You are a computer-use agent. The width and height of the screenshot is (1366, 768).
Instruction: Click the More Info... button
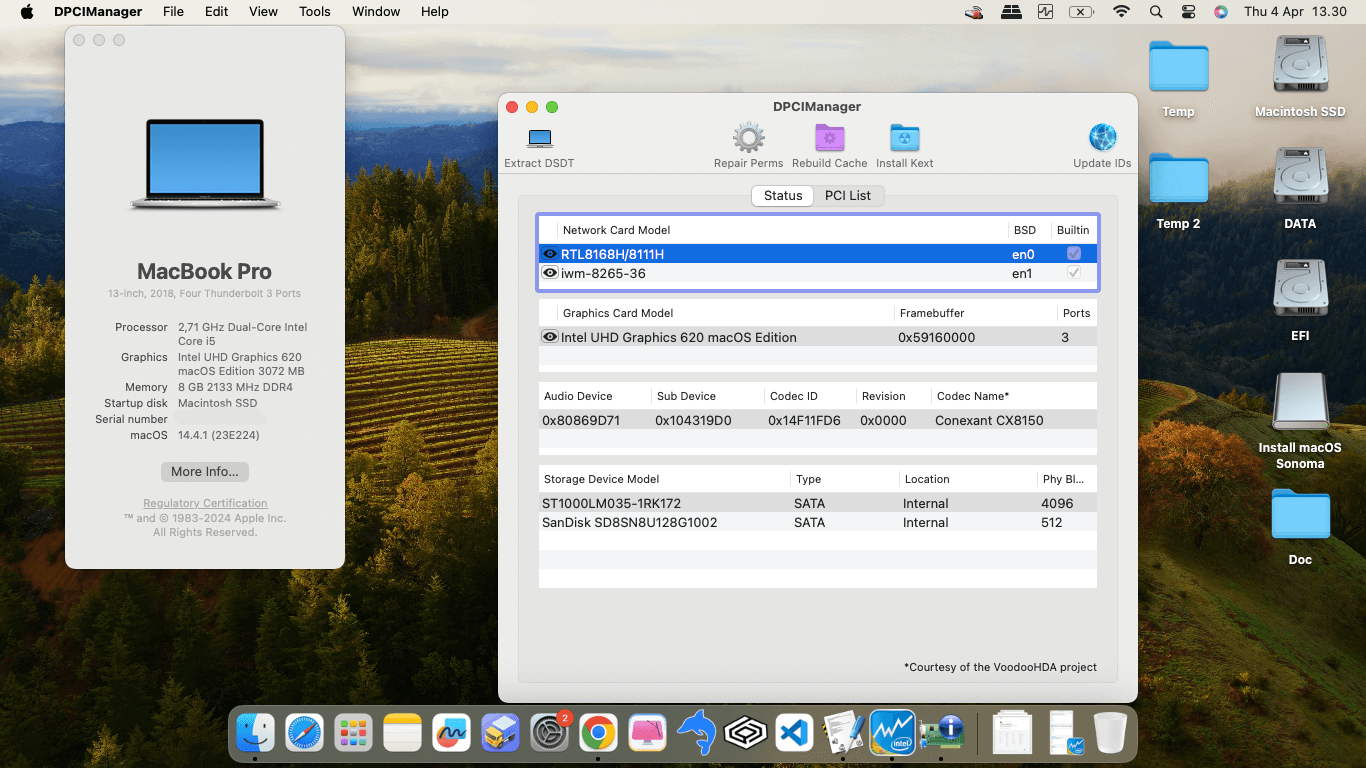click(204, 471)
